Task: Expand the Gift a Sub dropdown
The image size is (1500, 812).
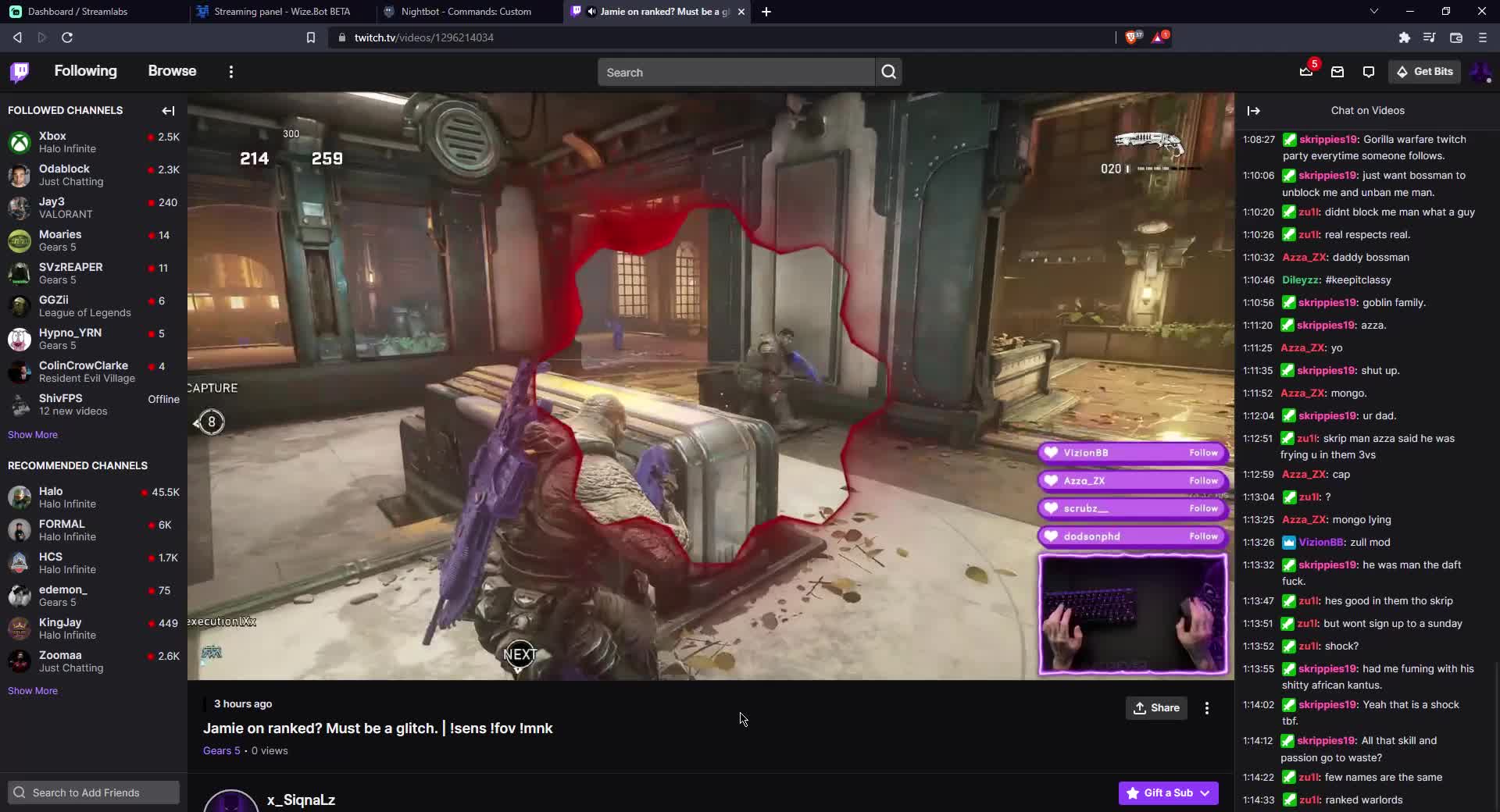Action: [x=1205, y=792]
